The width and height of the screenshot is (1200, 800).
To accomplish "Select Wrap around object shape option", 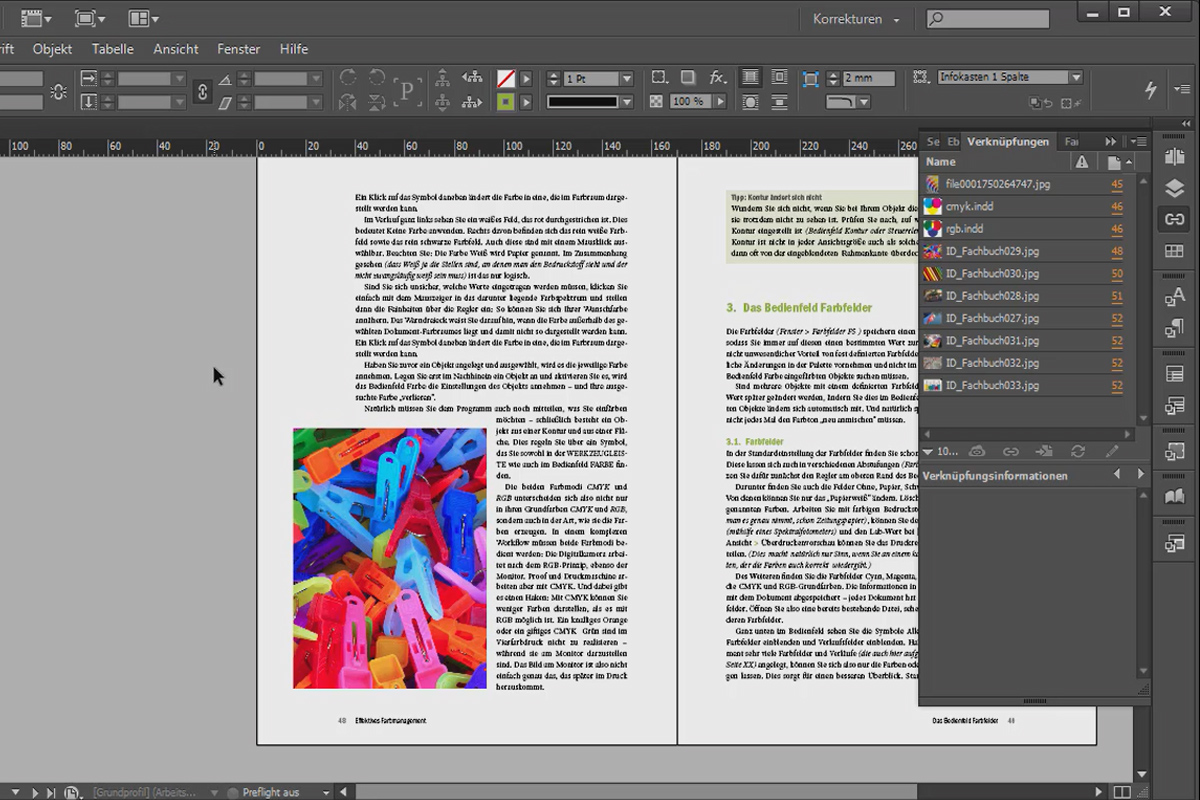I will pos(750,102).
